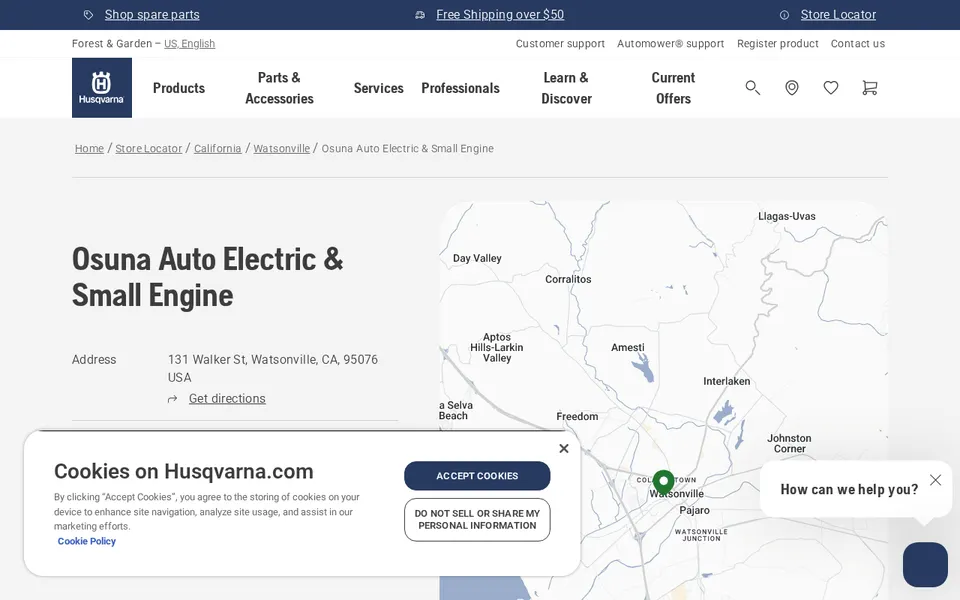
Task: Click Get directions link
Action: [227, 399]
